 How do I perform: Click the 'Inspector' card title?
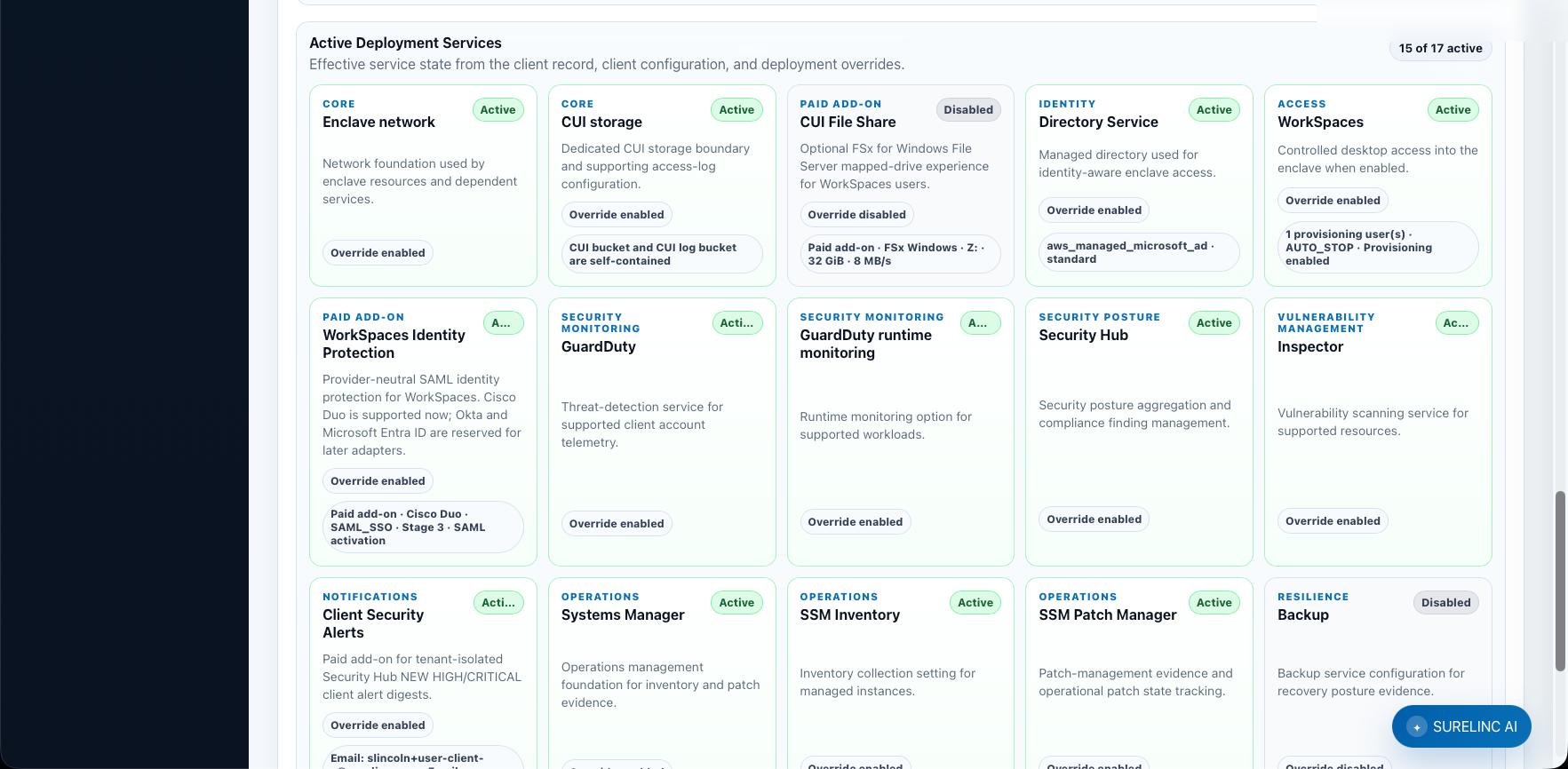pos(1310,347)
